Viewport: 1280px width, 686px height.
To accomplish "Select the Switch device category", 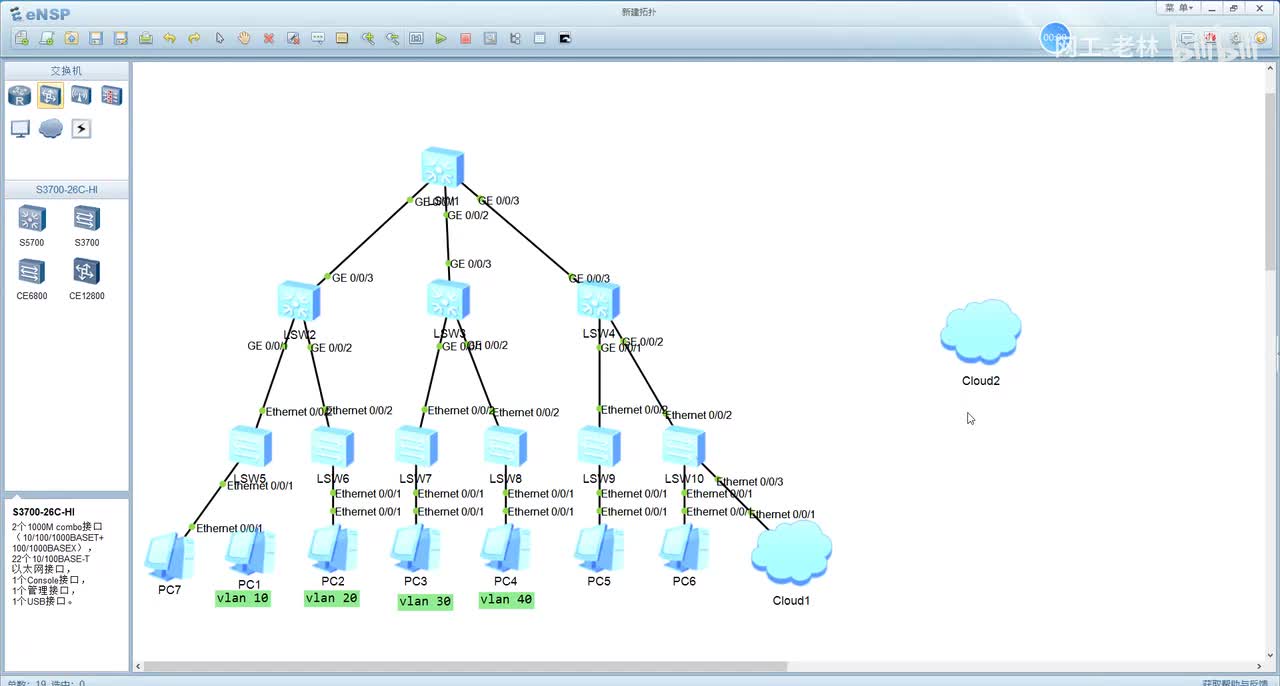I will click(x=50, y=96).
